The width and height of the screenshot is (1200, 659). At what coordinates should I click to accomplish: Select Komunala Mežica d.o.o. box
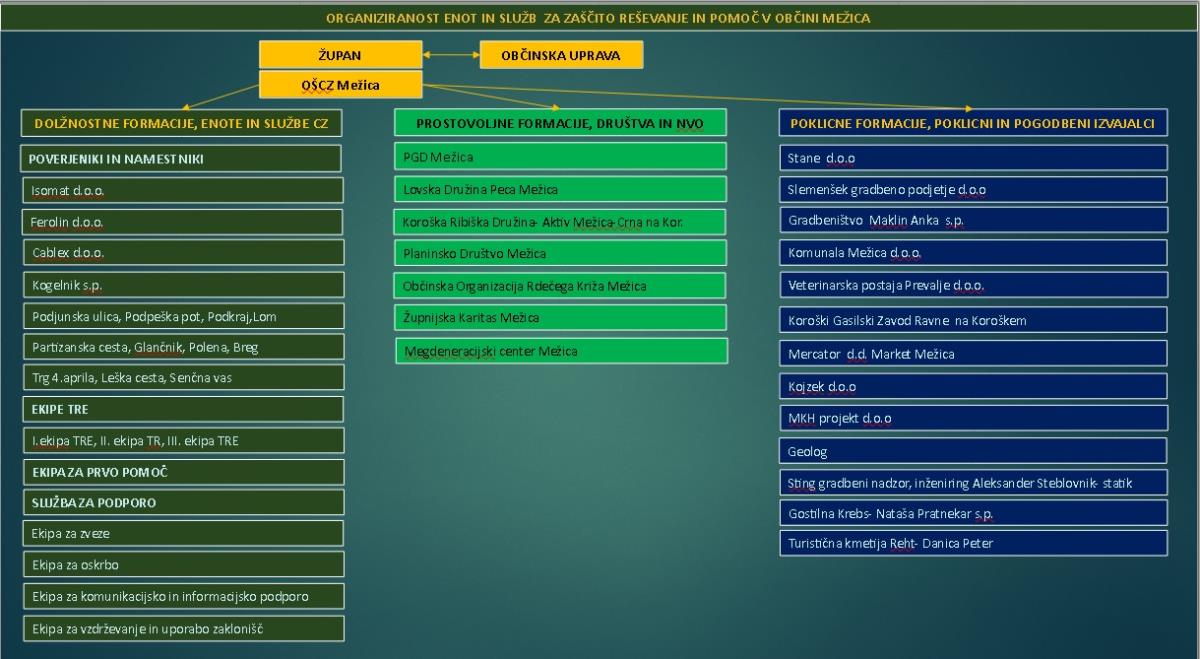tap(973, 253)
